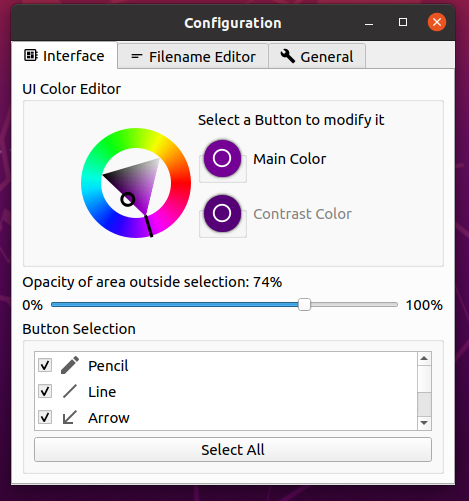Select the Main Color round button
Viewport: 469px width, 501px height.
(222, 158)
